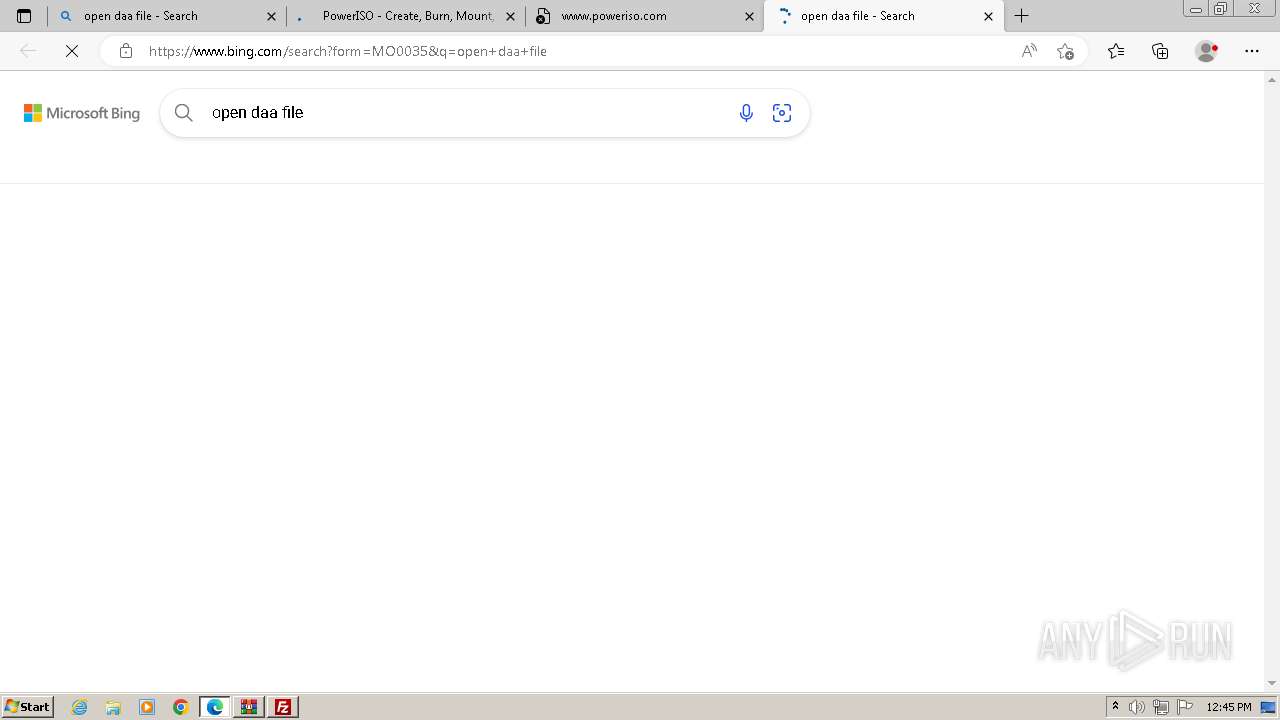The image size is (1280, 720).
Task: Select Microsoft Edge taskbar button
Action: click(x=215, y=707)
